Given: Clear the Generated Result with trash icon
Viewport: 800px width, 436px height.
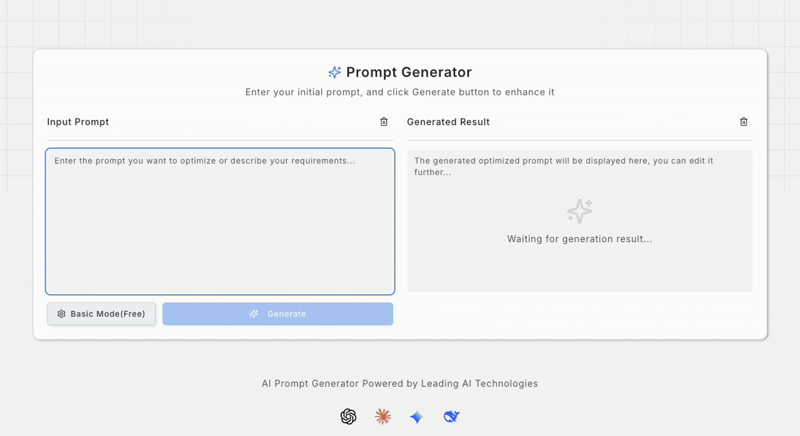Looking at the screenshot, I should coord(743,122).
